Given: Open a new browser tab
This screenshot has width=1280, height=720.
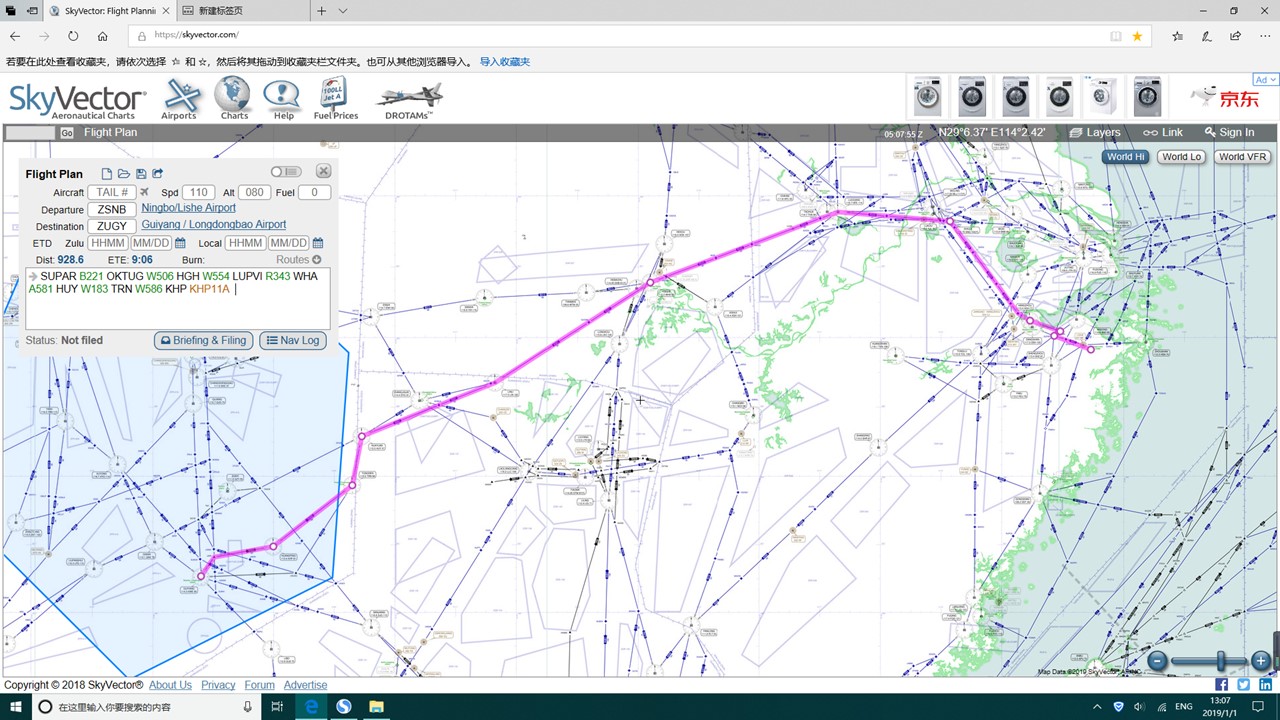Looking at the screenshot, I should click(321, 11).
